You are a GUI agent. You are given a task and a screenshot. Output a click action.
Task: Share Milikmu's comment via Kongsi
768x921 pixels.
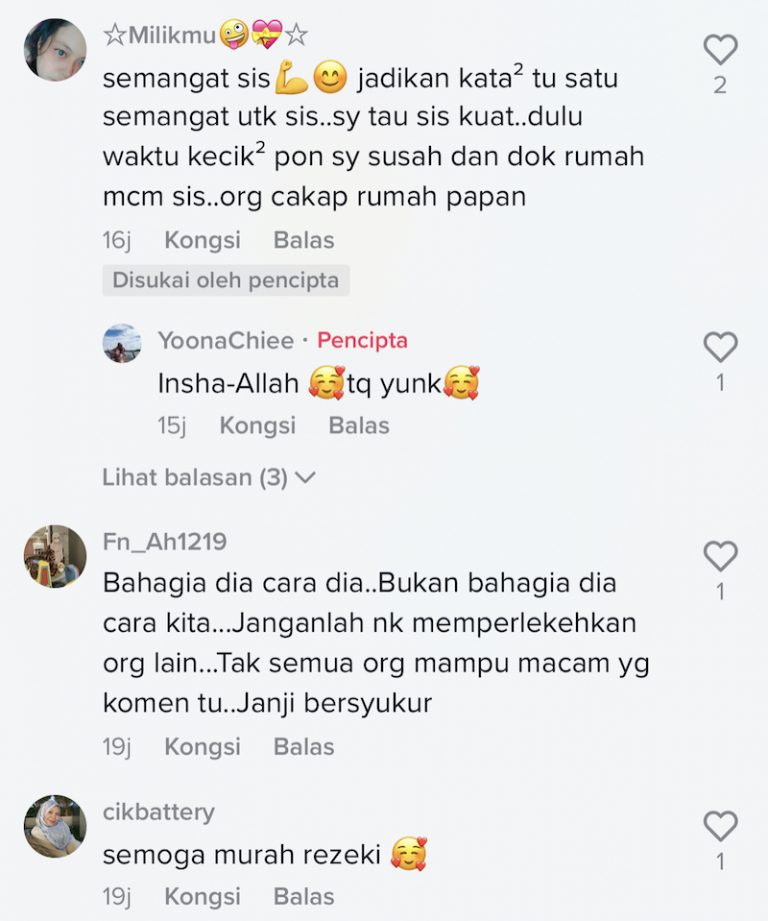(203, 240)
